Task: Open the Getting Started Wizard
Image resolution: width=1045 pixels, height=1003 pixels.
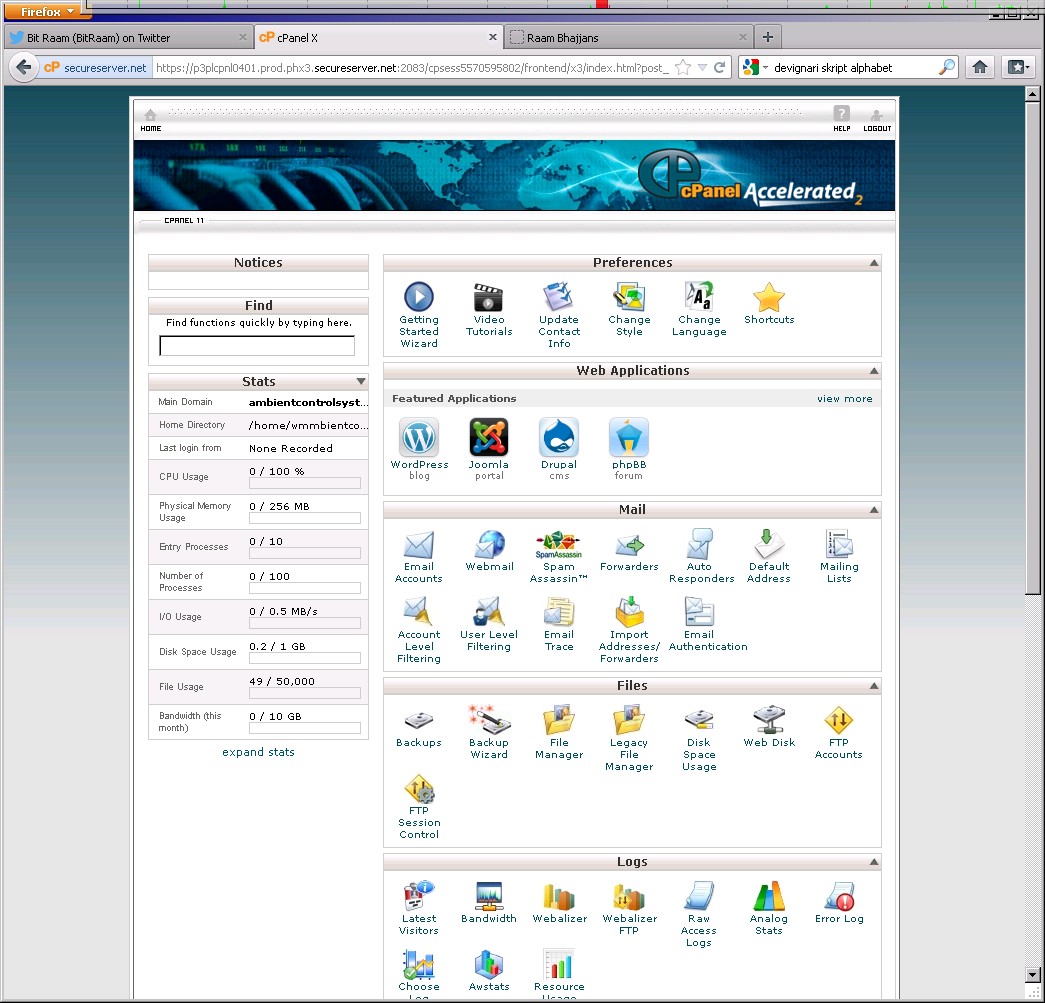Action: pos(419,315)
